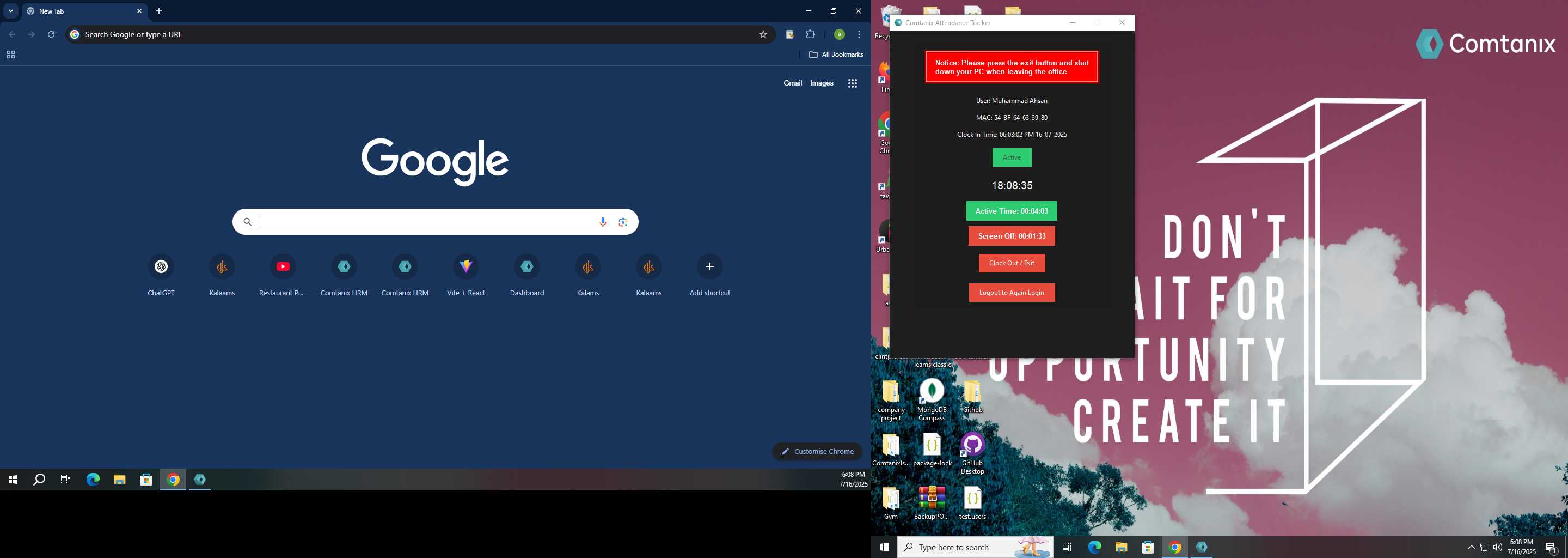Click the Add shortcut plus tile
Viewport: 1568px width, 558px height.
click(x=710, y=275)
